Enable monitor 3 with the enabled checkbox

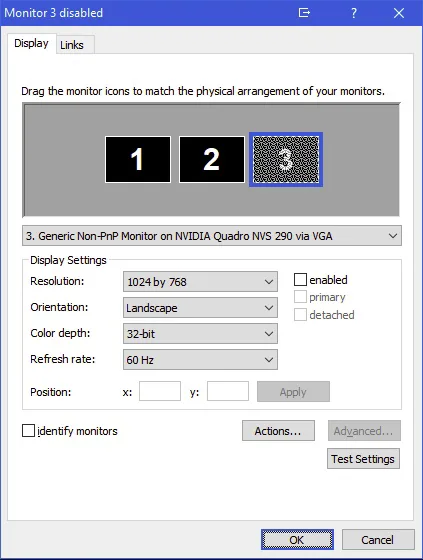click(300, 280)
